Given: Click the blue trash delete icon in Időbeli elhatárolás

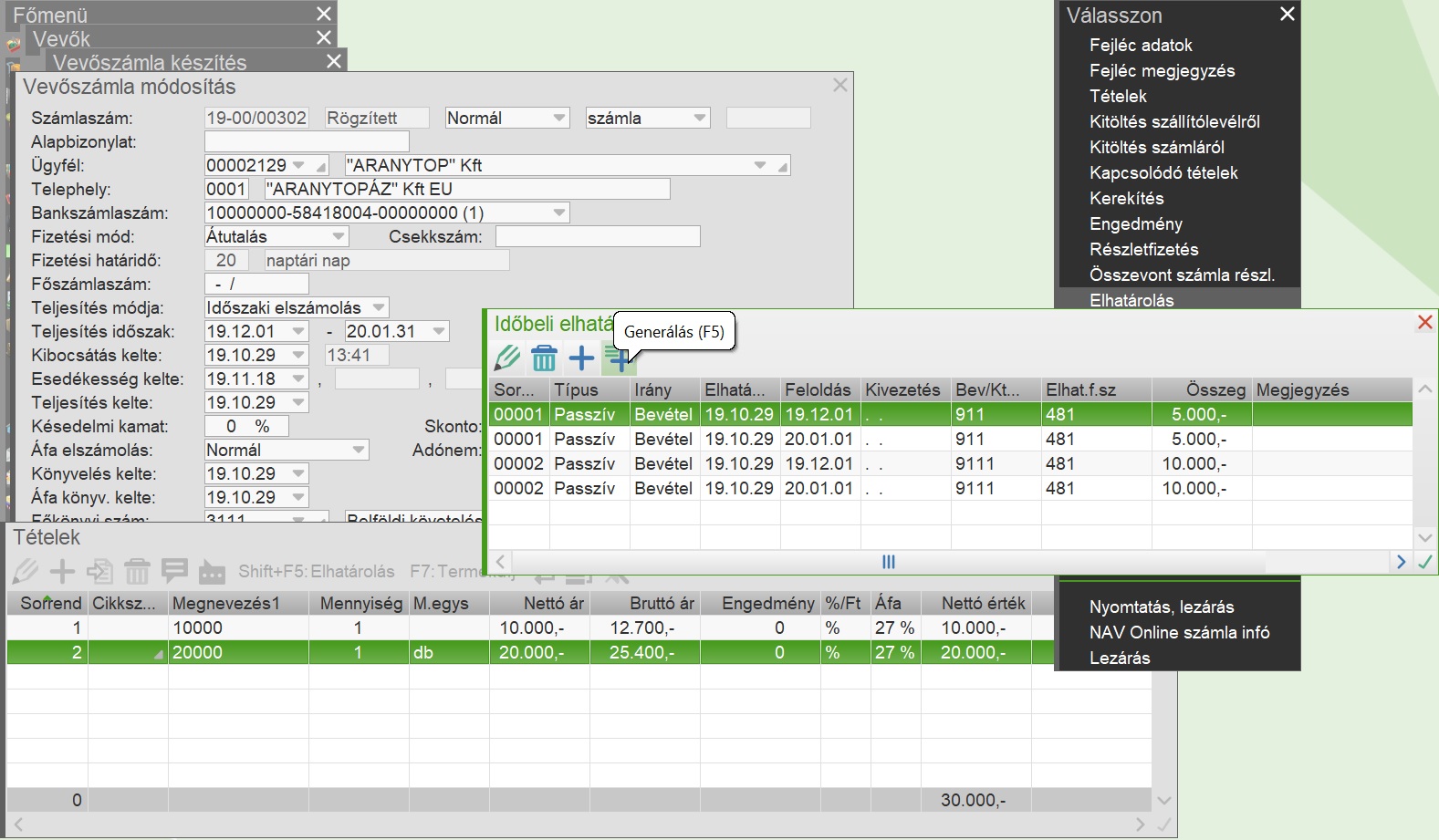Looking at the screenshot, I should (x=544, y=358).
